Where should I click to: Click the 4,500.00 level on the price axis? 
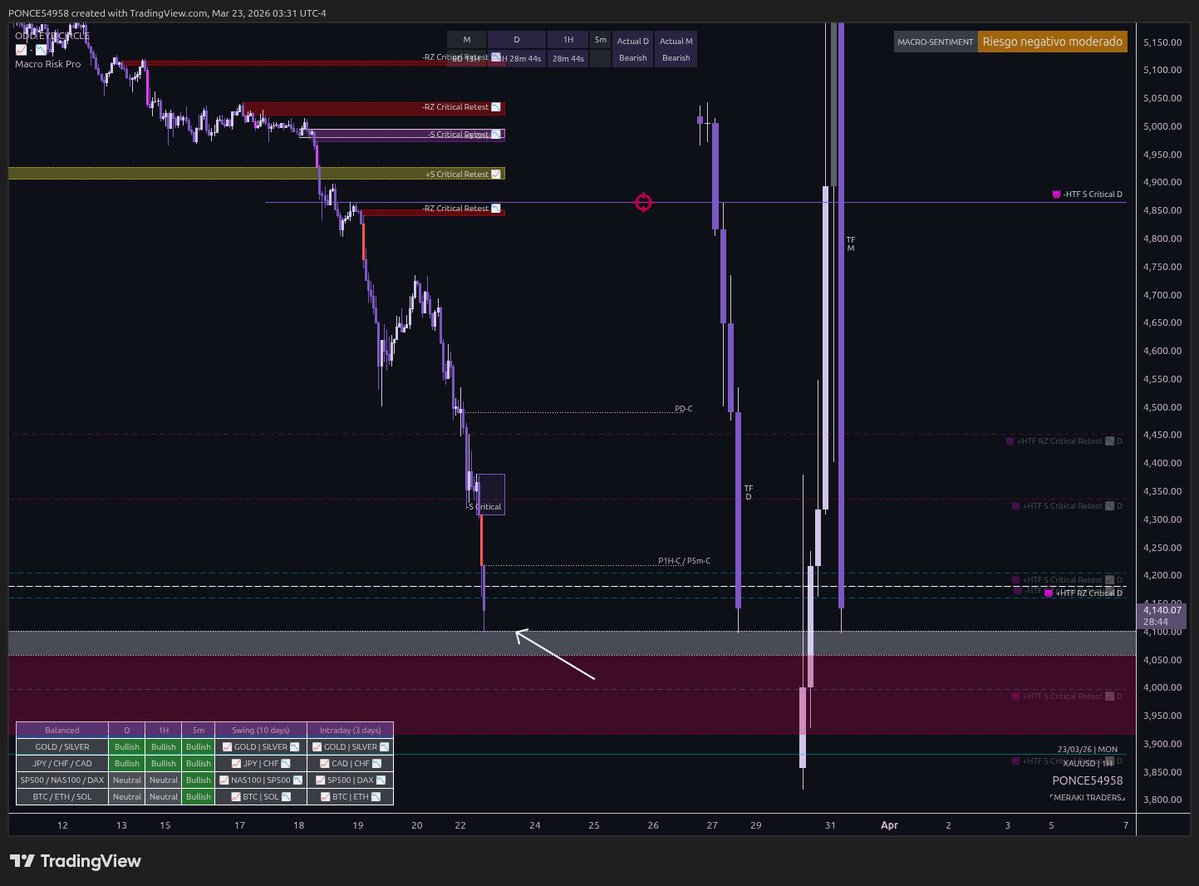(1162, 407)
